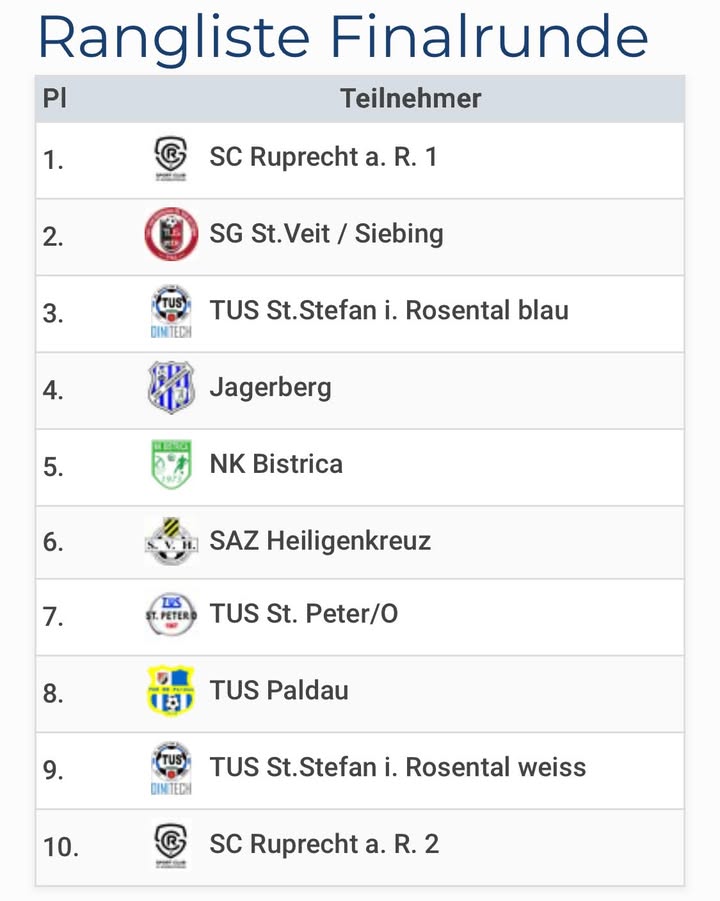This screenshot has width=720, height=901.
Task: Open the Jagerberg team name
Action: point(270,388)
